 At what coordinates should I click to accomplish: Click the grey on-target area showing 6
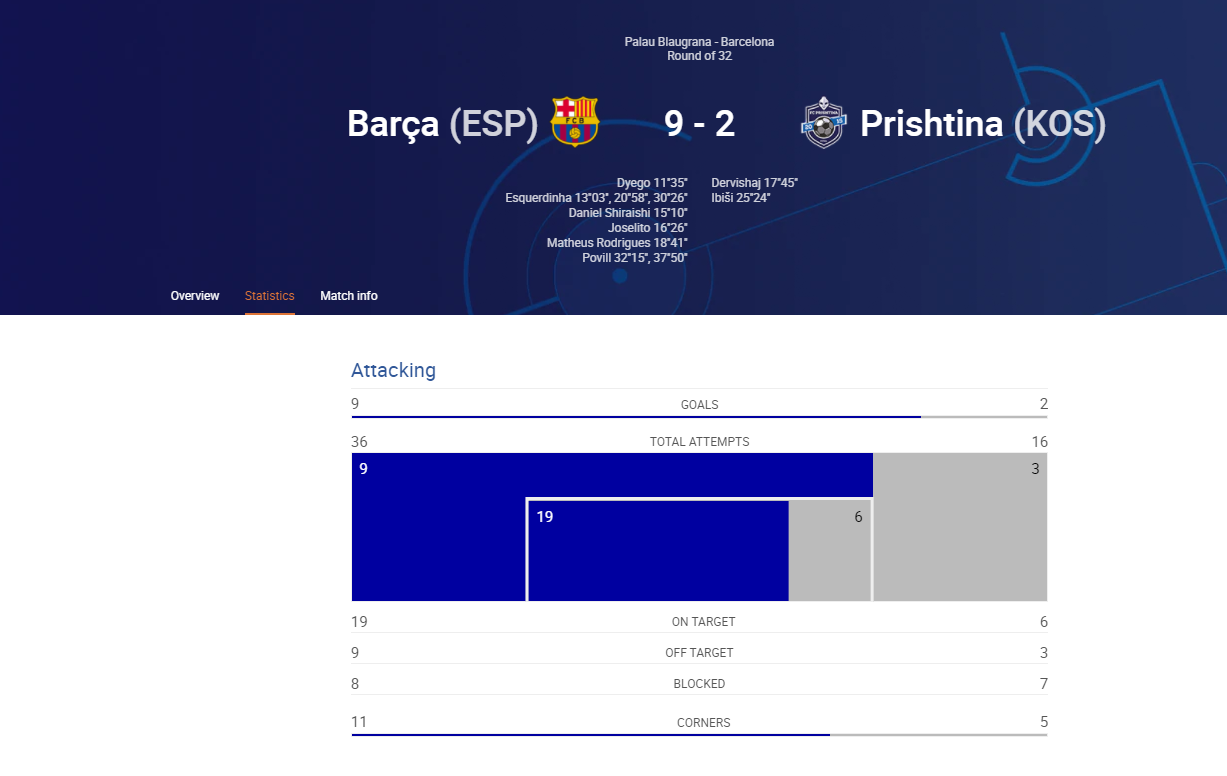(830, 551)
